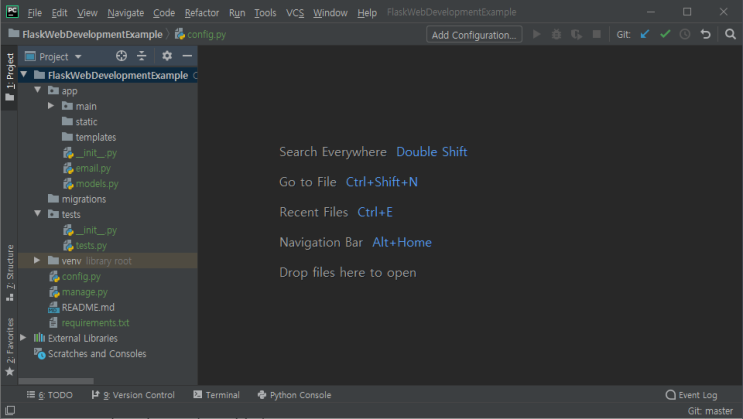The height and width of the screenshot is (419, 743).
Task: Select config.py in the project tree
Action: click(81, 276)
